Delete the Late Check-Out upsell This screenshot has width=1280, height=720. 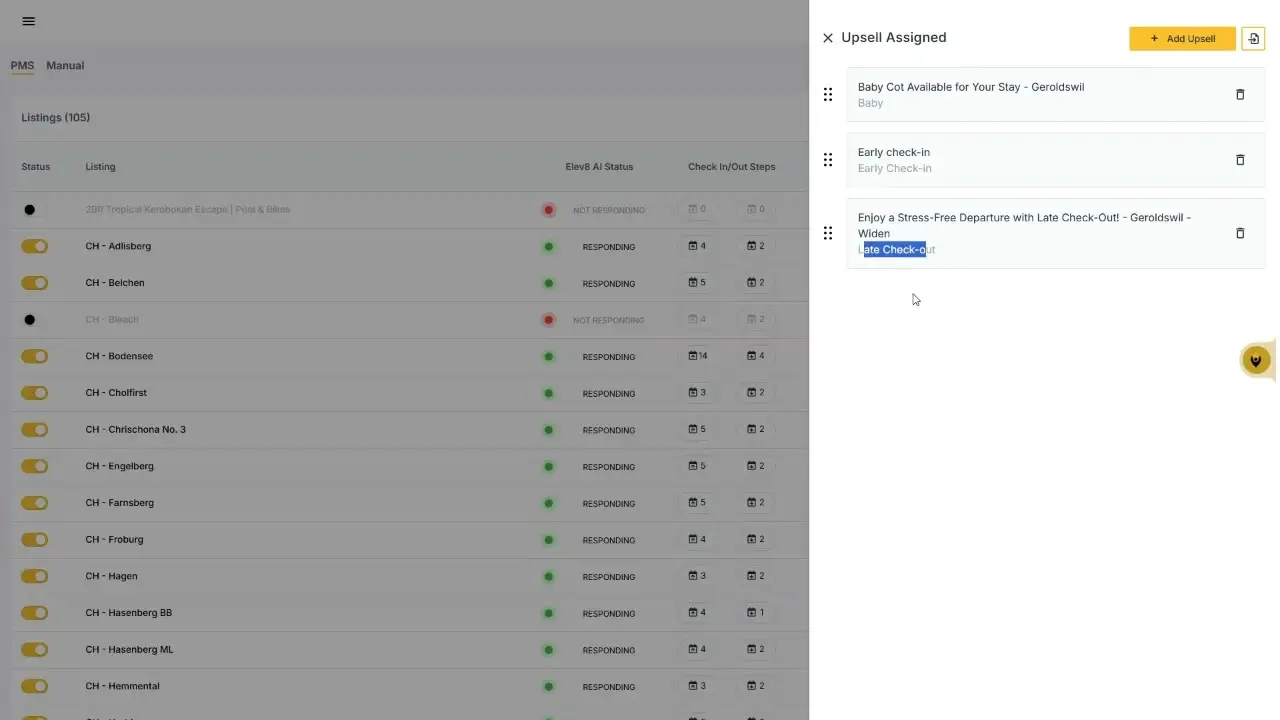pyautogui.click(x=1240, y=233)
